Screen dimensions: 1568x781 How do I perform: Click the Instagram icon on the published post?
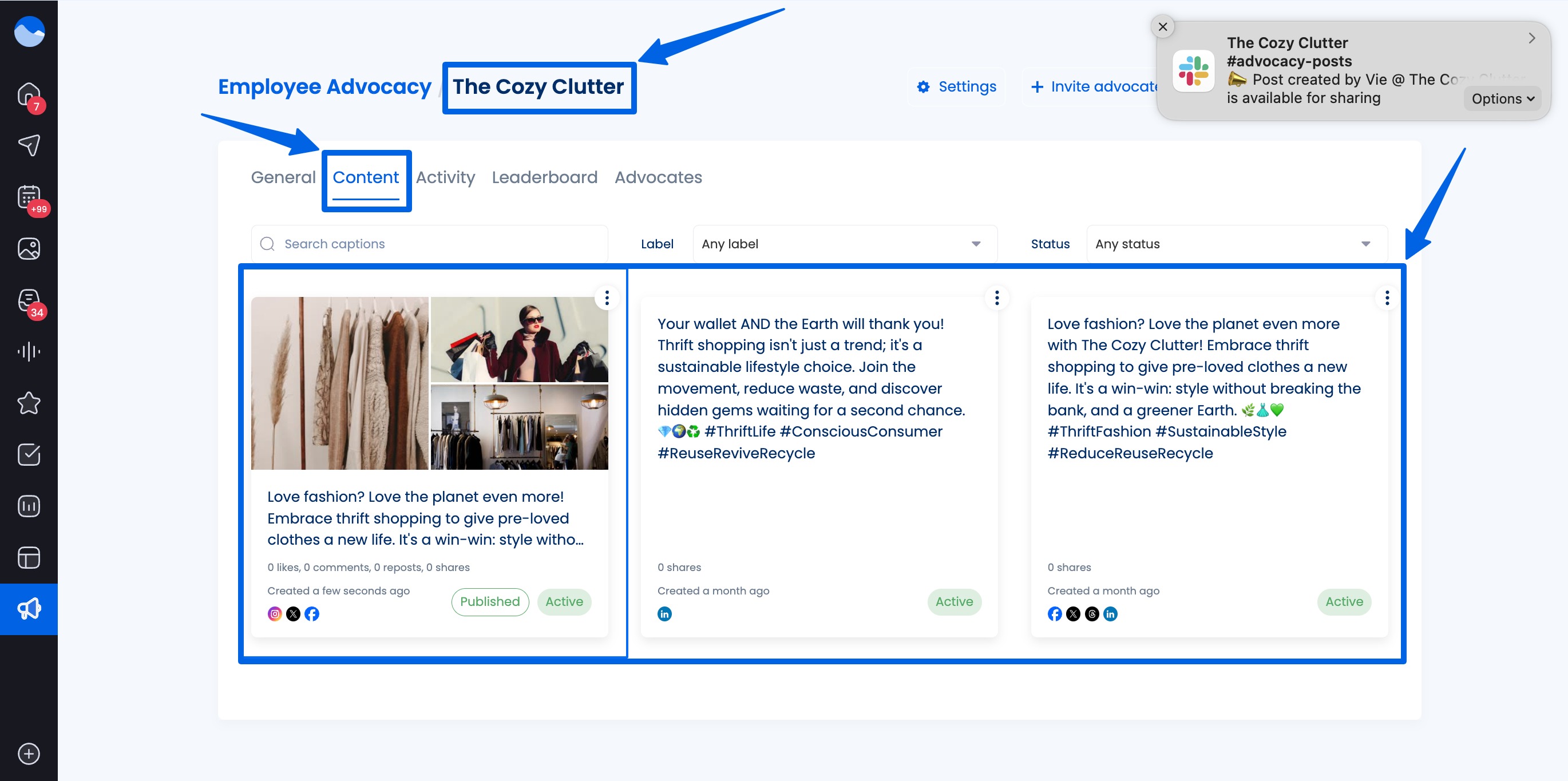click(274, 613)
